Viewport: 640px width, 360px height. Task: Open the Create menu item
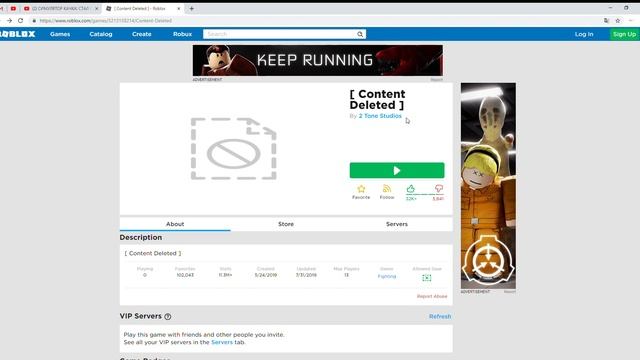coord(142,34)
